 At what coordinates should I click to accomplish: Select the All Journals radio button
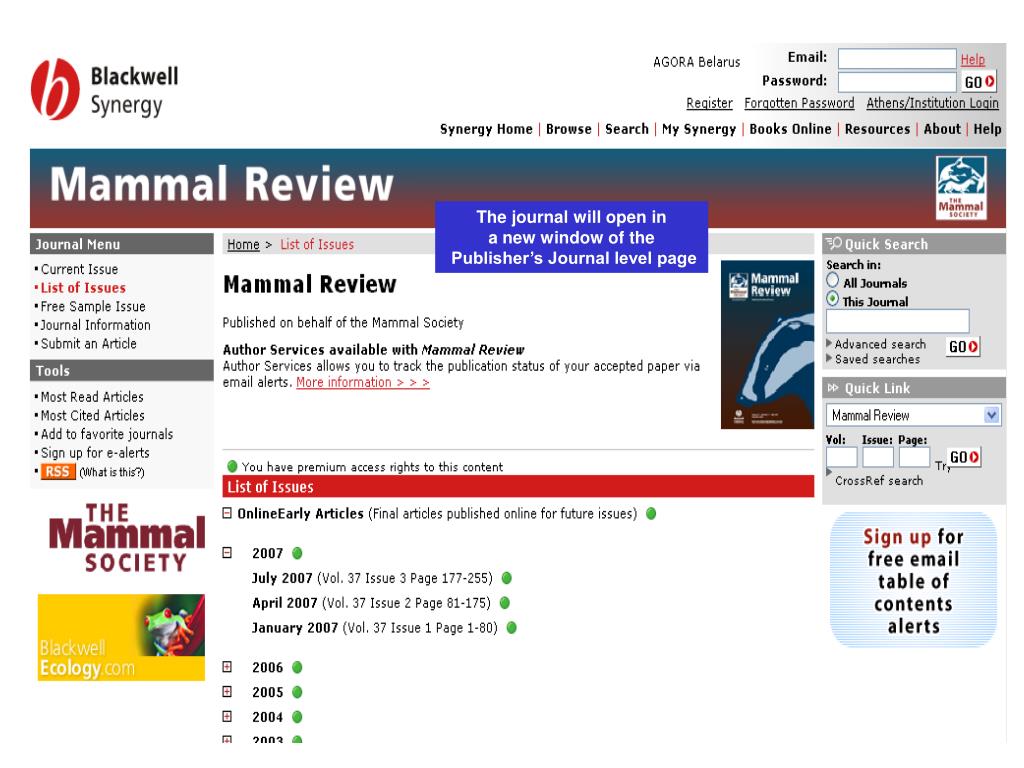(x=833, y=280)
